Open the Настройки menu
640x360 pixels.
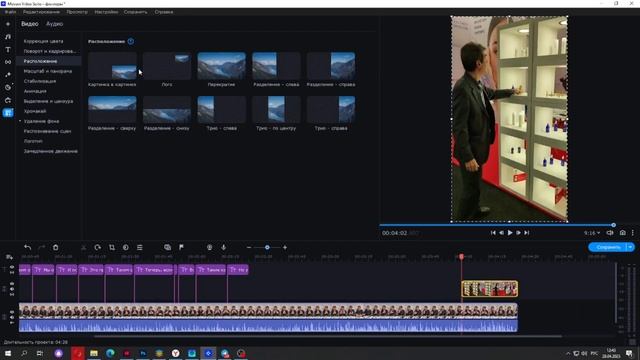[x=106, y=12]
